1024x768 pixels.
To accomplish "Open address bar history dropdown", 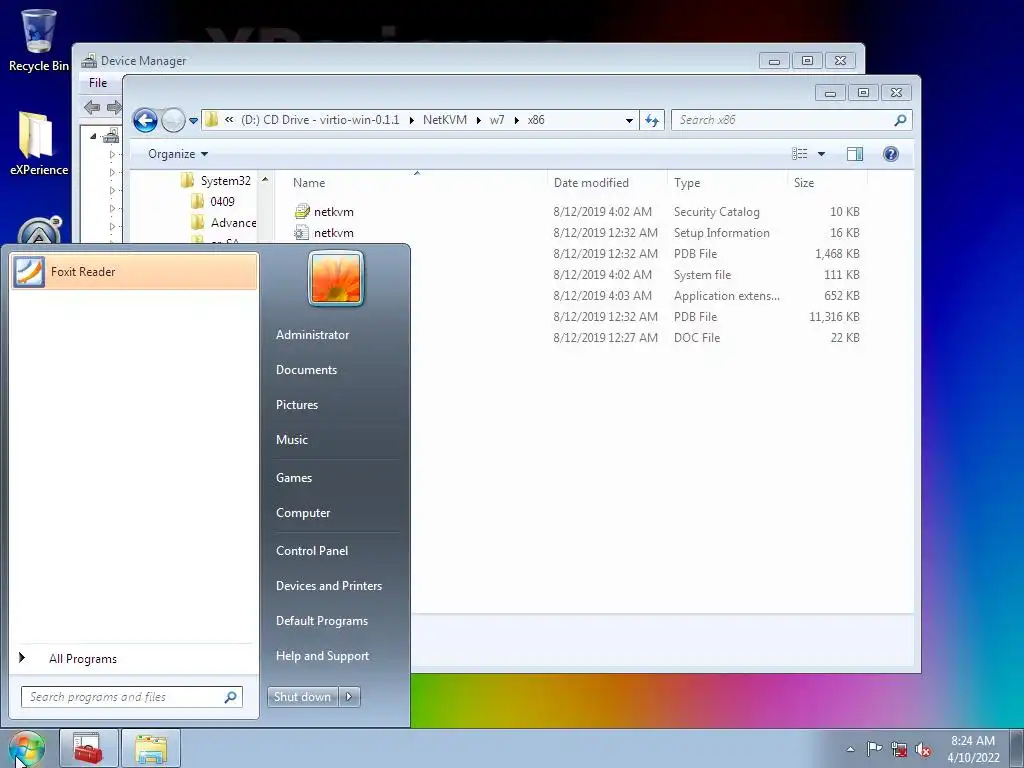I will (629, 120).
